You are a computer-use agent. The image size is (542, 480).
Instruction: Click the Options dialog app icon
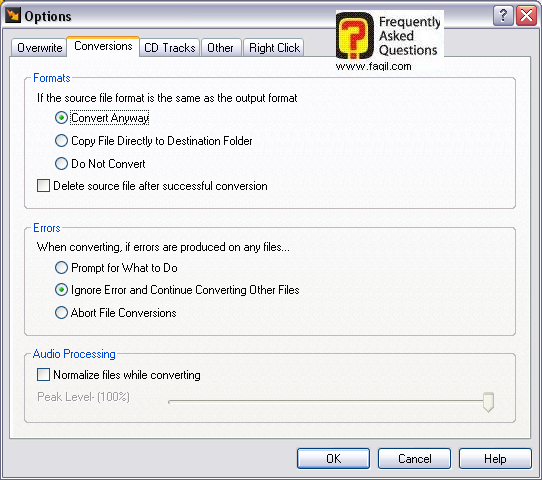coord(13,15)
